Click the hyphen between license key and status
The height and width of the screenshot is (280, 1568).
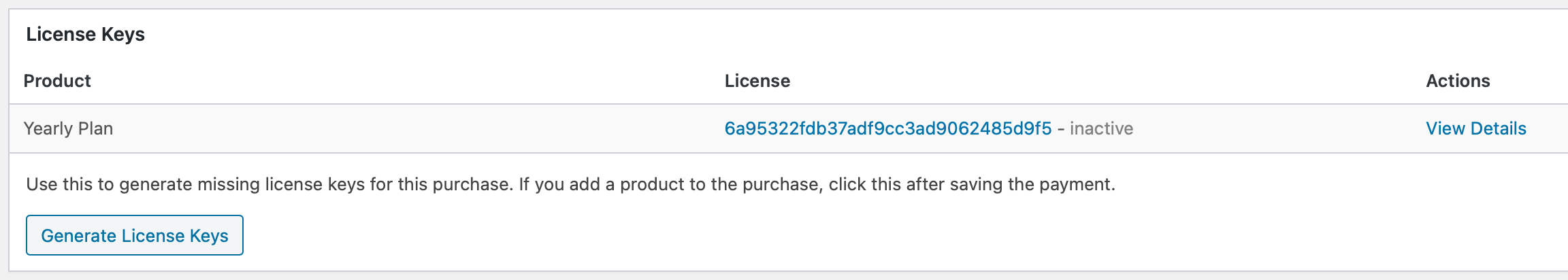1060,128
